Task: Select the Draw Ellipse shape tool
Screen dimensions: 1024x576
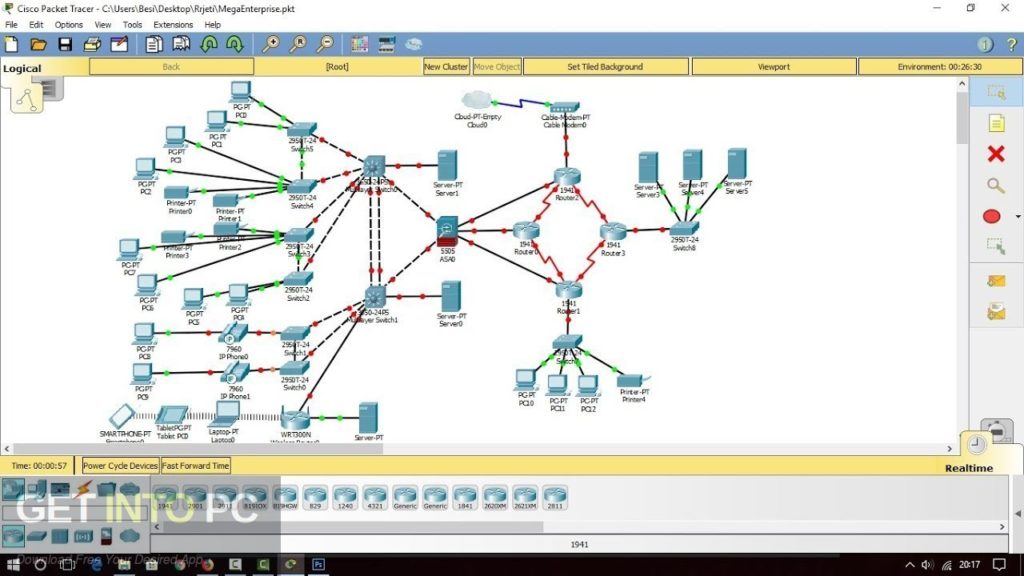Action: coord(991,216)
